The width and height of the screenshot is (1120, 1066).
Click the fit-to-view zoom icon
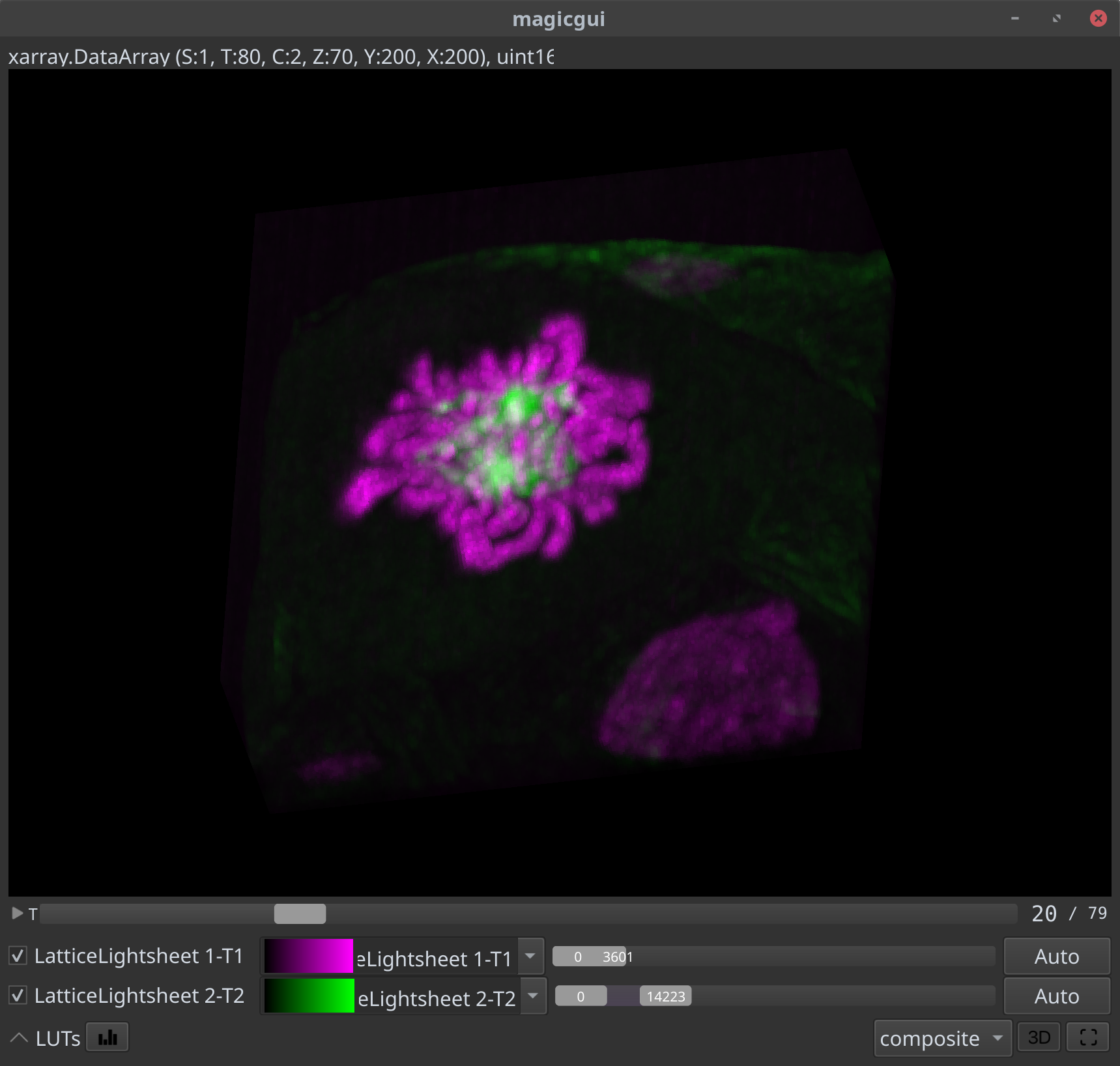pos(1088,1037)
